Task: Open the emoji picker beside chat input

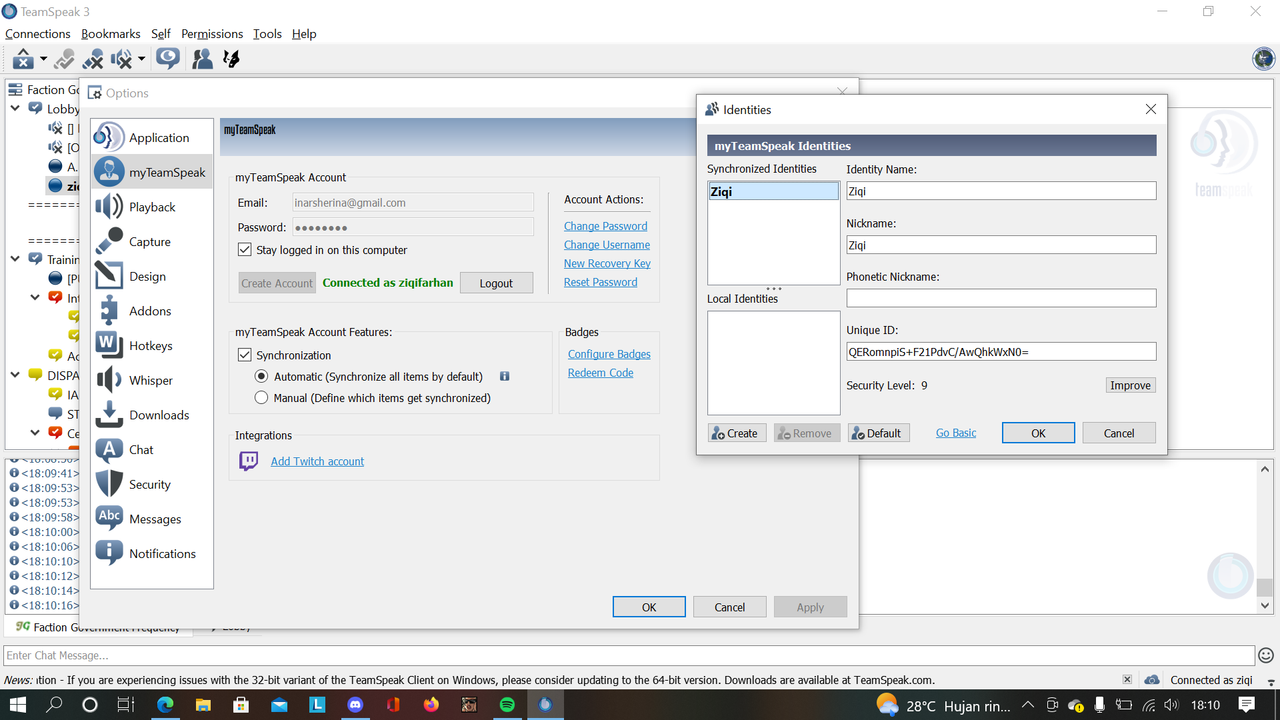Action: 1266,656
